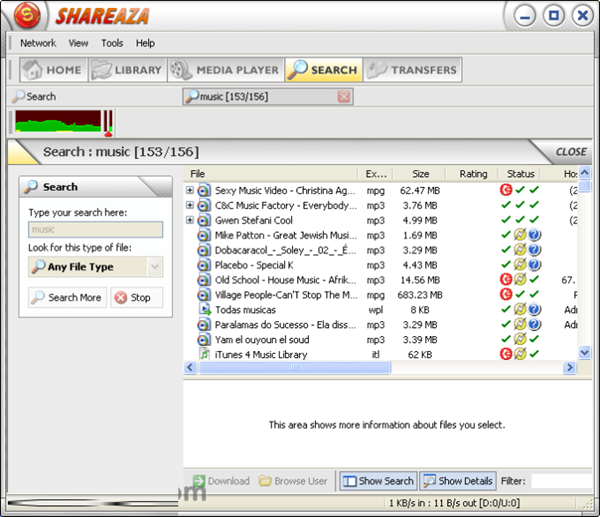Select the Paralamas do Sucesso result text
600x517 pixels.
[285, 325]
